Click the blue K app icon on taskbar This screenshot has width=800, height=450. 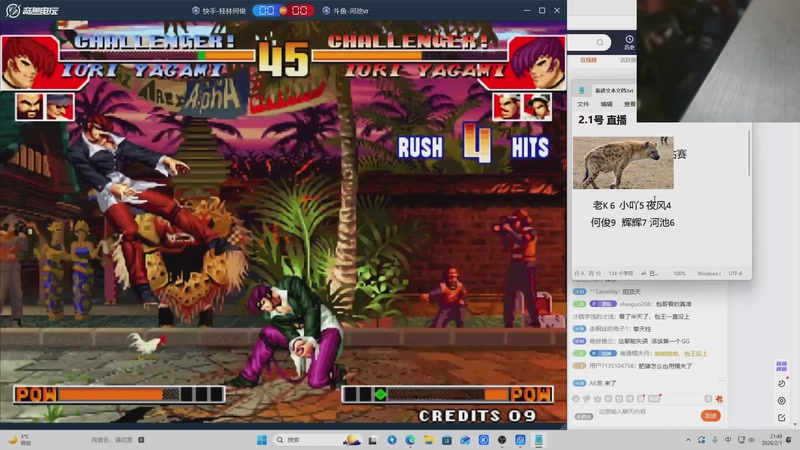click(x=484, y=440)
